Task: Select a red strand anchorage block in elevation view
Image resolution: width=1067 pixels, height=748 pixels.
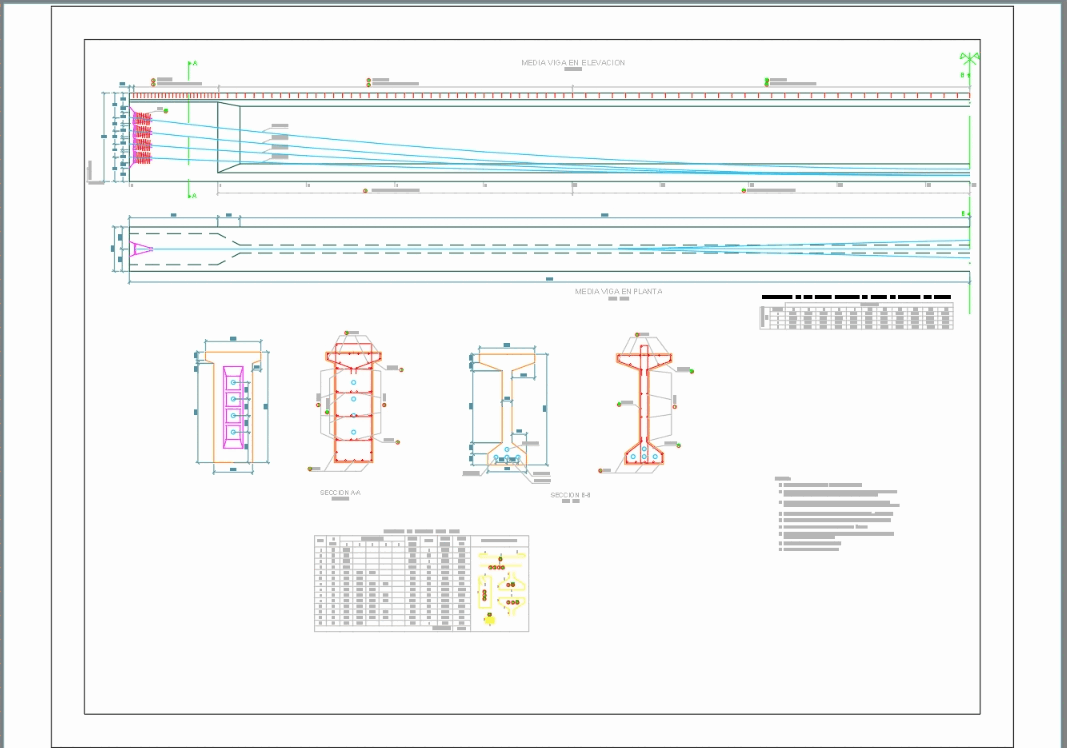Action: [143, 130]
